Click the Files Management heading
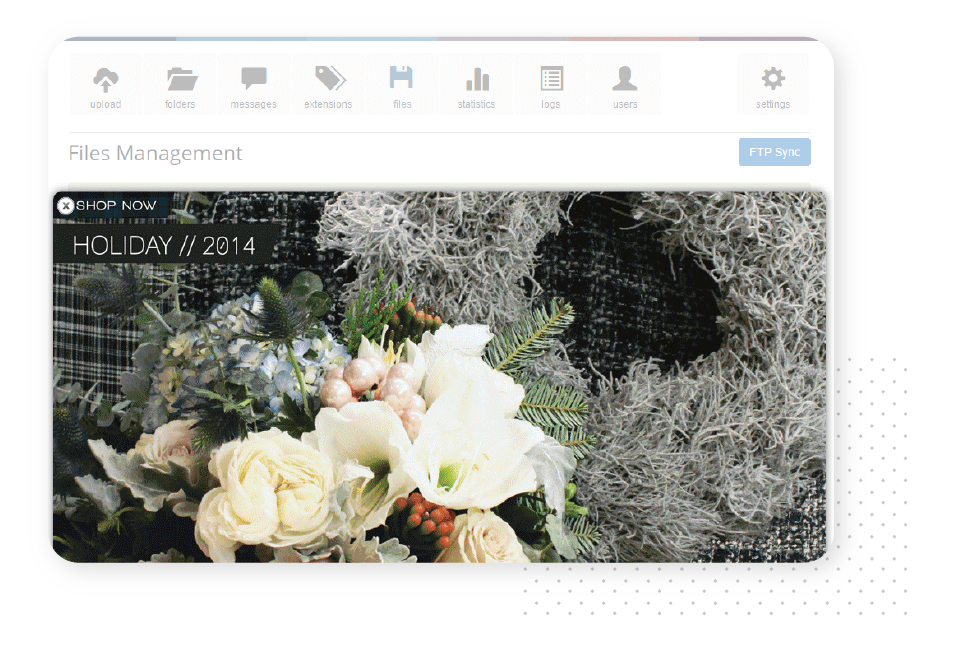Viewport: 957px width, 651px height. click(x=155, y=153)
